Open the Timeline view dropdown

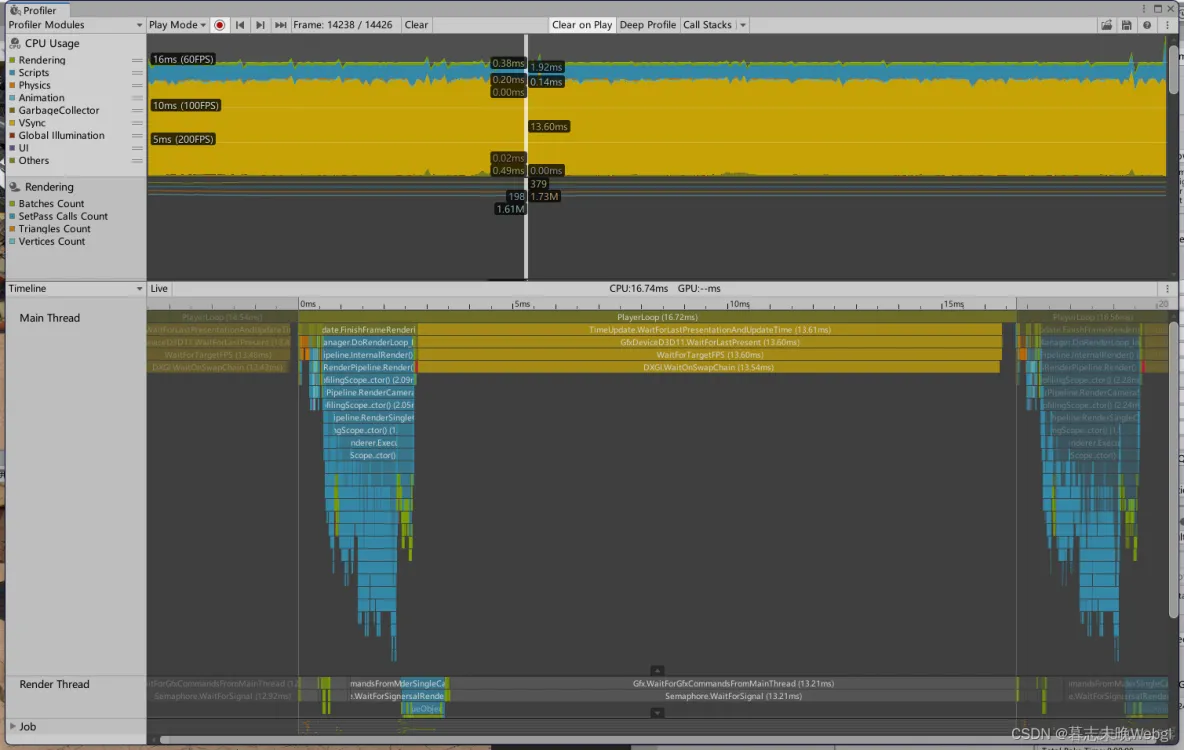pyautogui.click(x=75, y=289)
